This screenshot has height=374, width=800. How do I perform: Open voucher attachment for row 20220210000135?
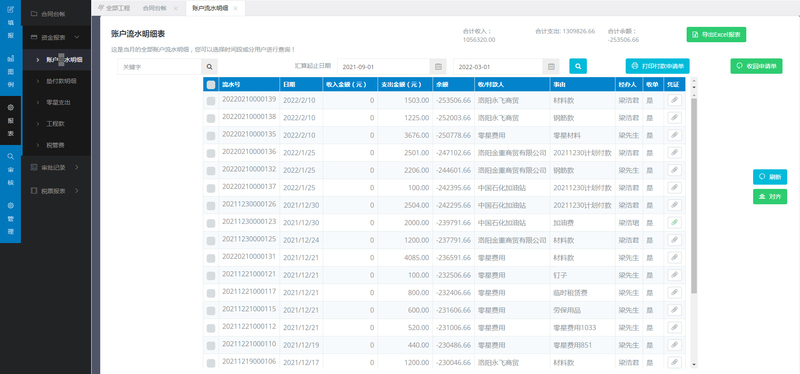[674, 135]
